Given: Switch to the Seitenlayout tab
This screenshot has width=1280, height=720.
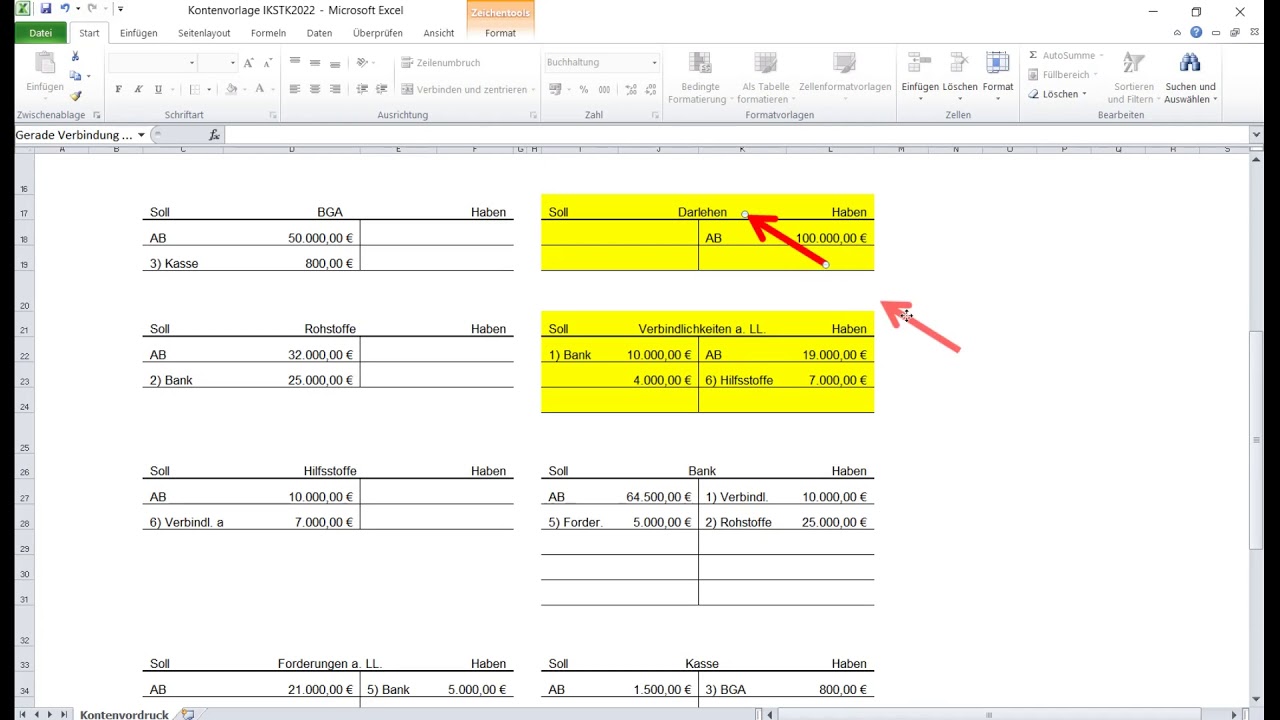Looking at the screenshot, I should coord(204,33).
